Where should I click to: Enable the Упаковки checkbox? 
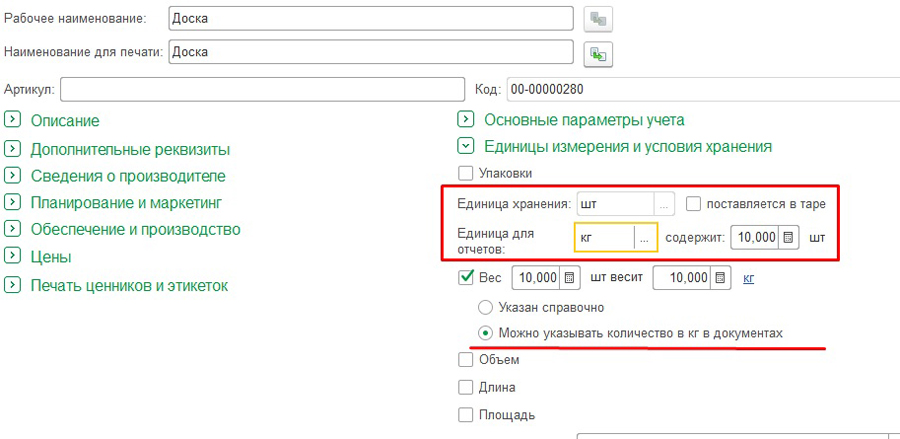pyautogui.click(x=465, y=173)
